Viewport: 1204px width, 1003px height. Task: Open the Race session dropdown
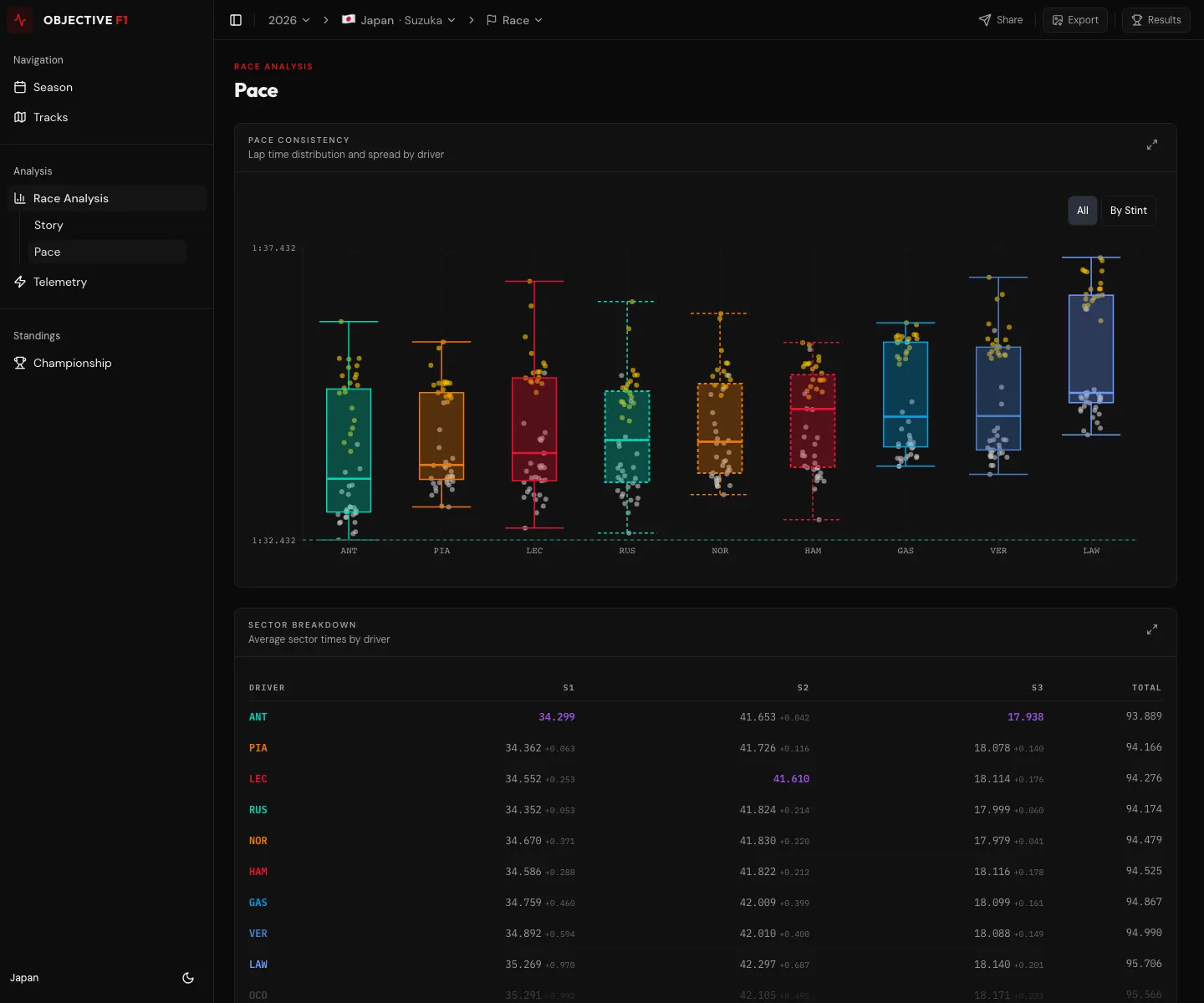tap(514, 20)
